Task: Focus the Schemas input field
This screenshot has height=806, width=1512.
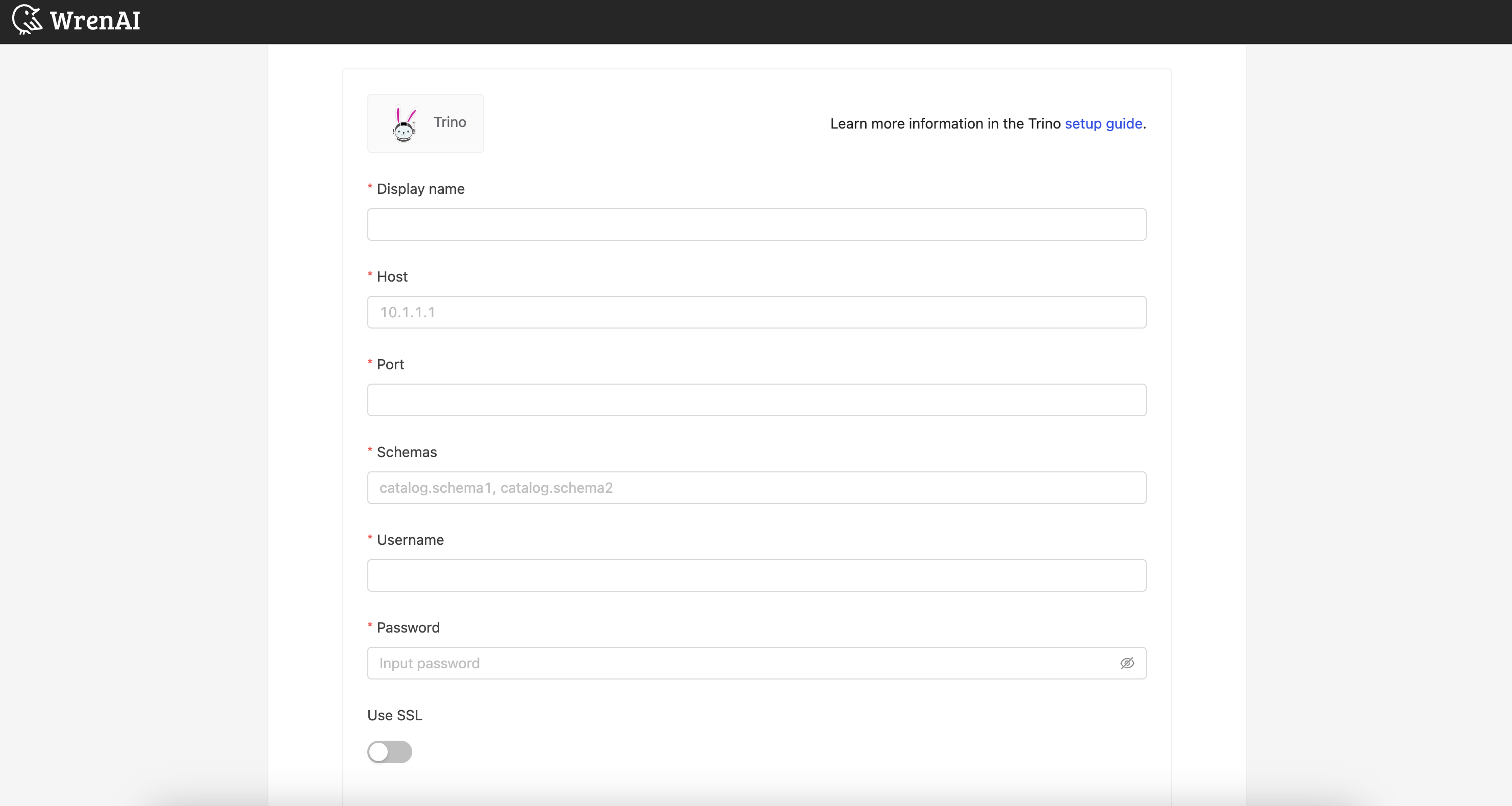Action: click(757, 488)
